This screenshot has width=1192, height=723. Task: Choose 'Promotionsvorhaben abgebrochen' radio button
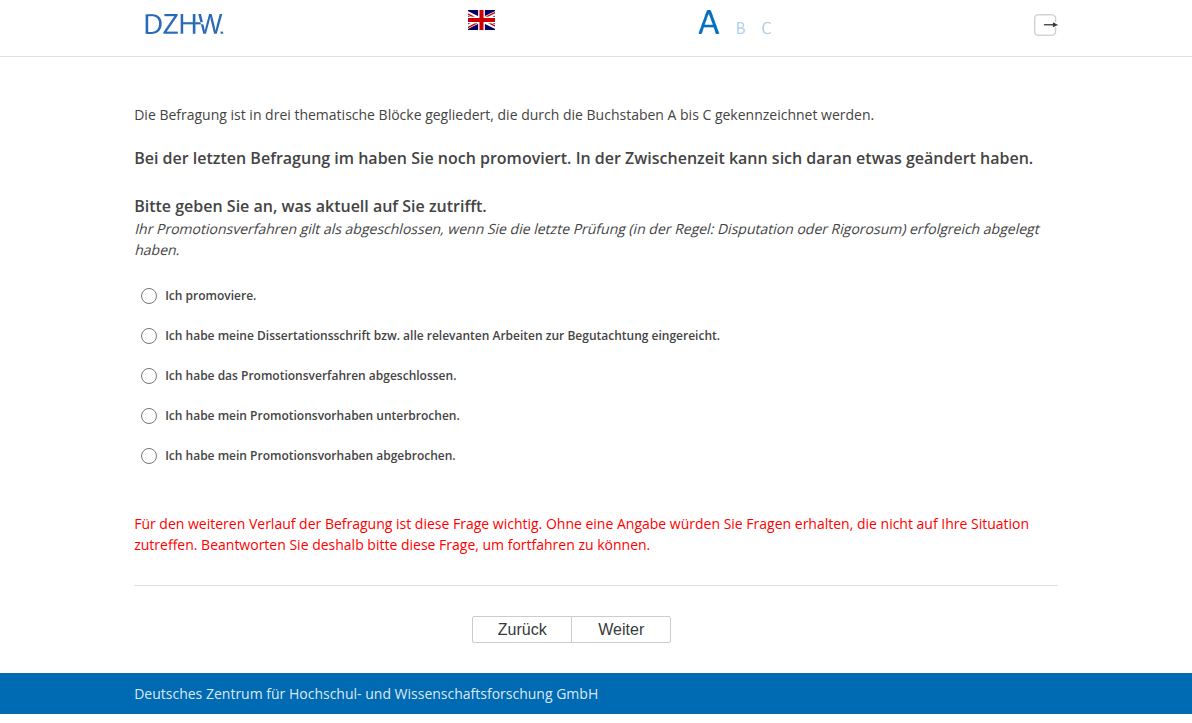[149, 456]
